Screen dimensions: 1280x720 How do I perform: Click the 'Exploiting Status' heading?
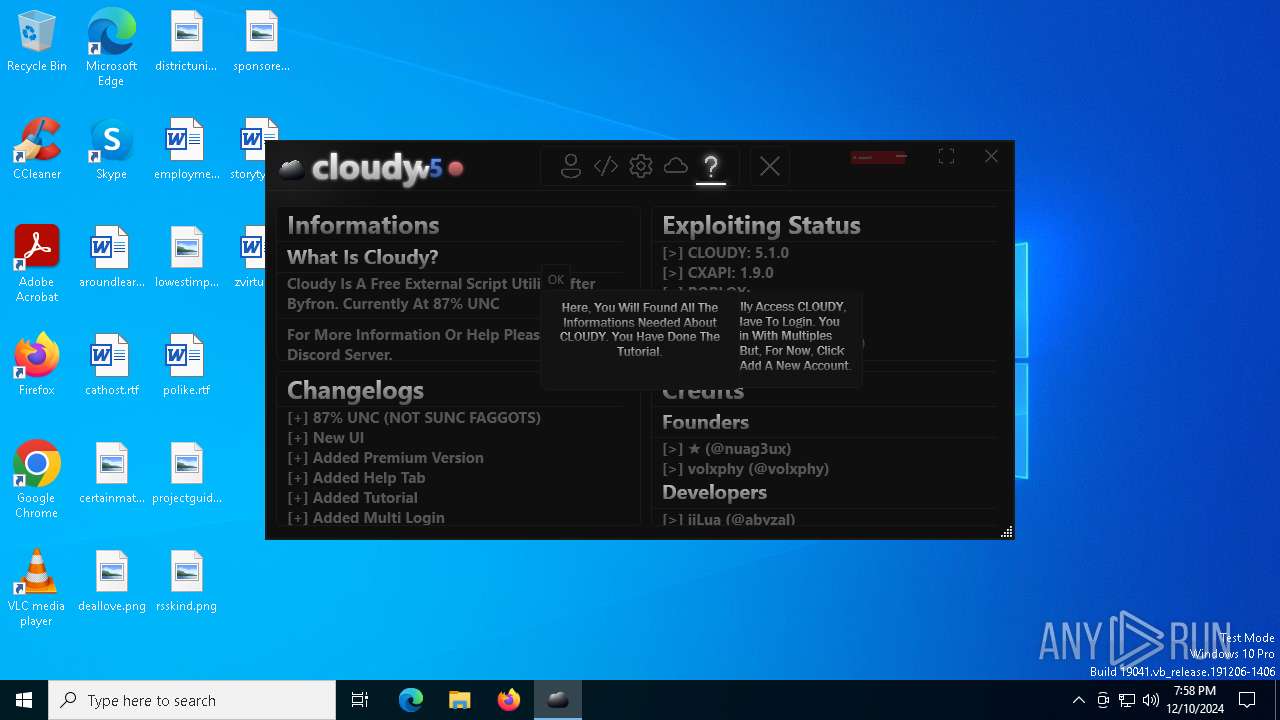click(761, 225)
